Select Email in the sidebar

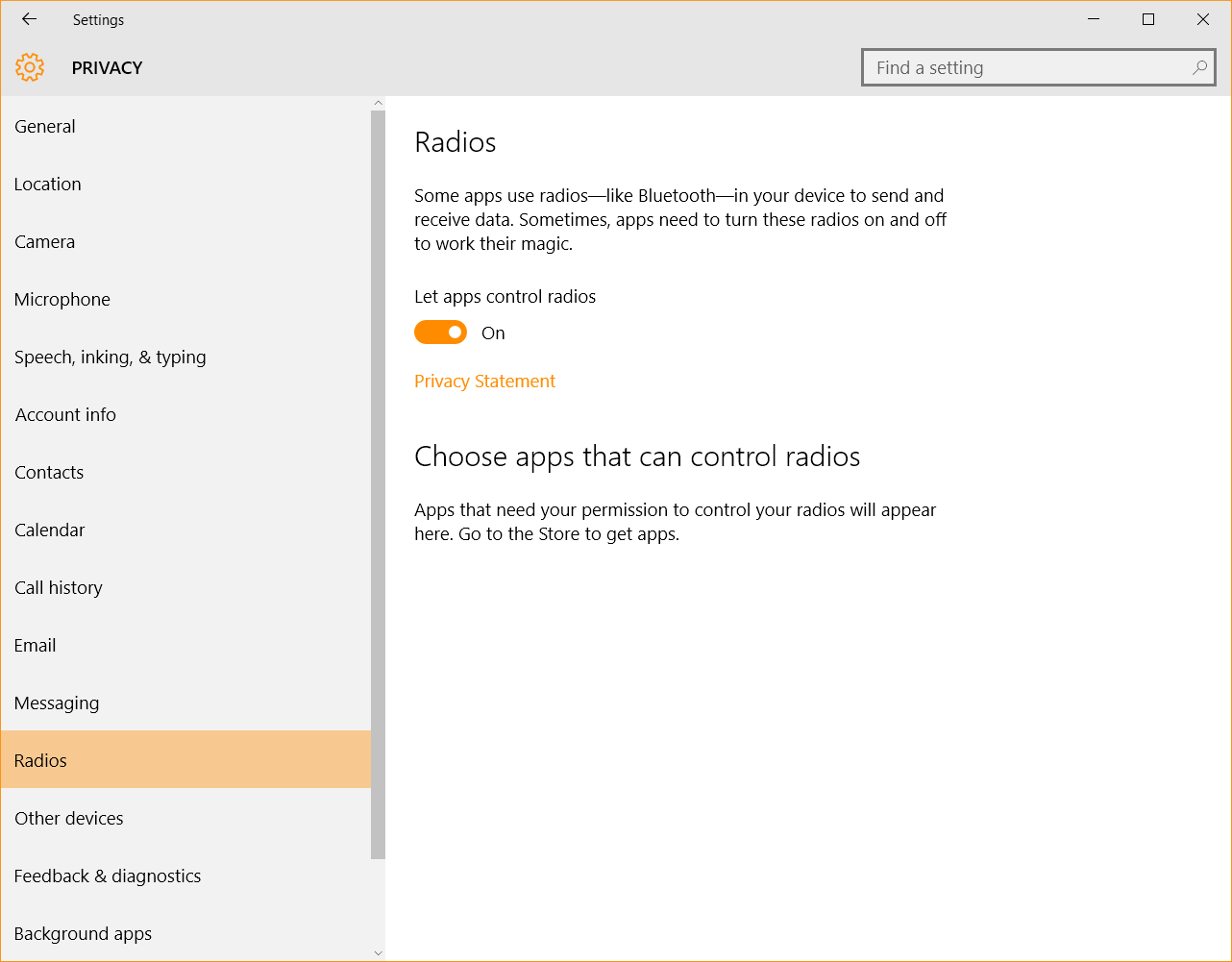[185, 645]
